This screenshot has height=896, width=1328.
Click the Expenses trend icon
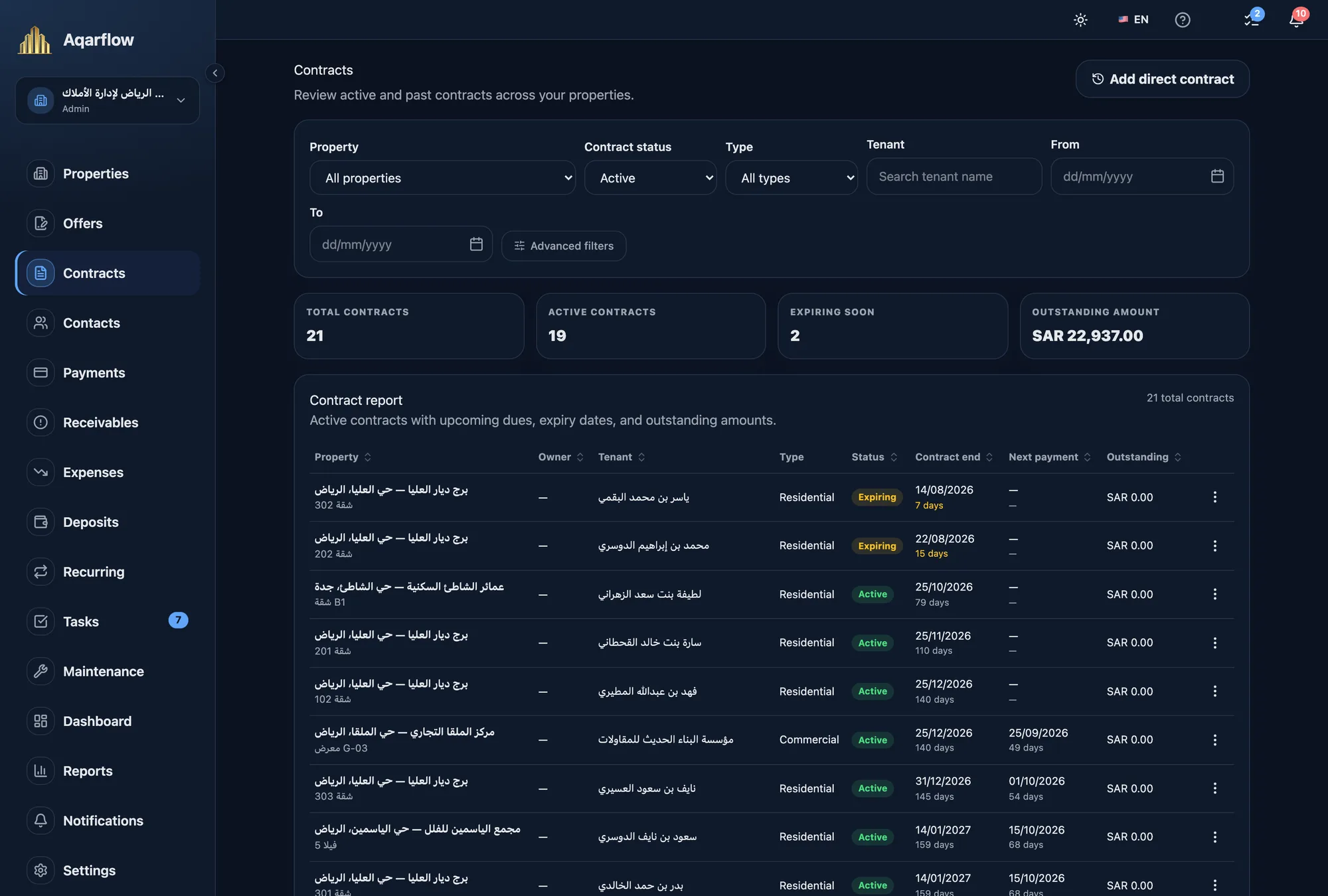click(x=41, y=473)
